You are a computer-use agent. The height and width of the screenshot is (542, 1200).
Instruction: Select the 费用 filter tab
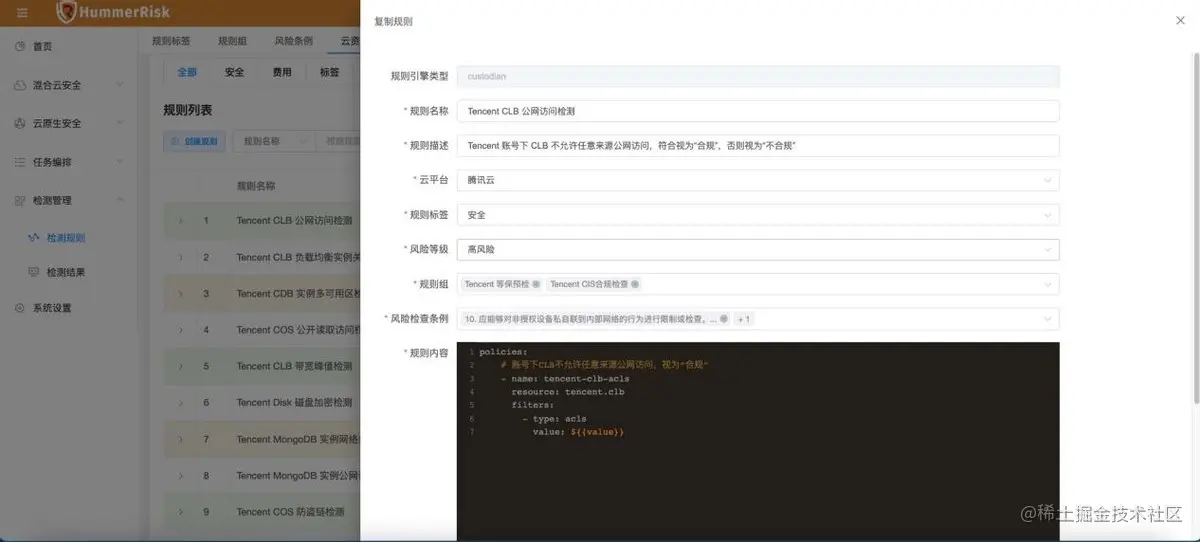tap(282, 72)
